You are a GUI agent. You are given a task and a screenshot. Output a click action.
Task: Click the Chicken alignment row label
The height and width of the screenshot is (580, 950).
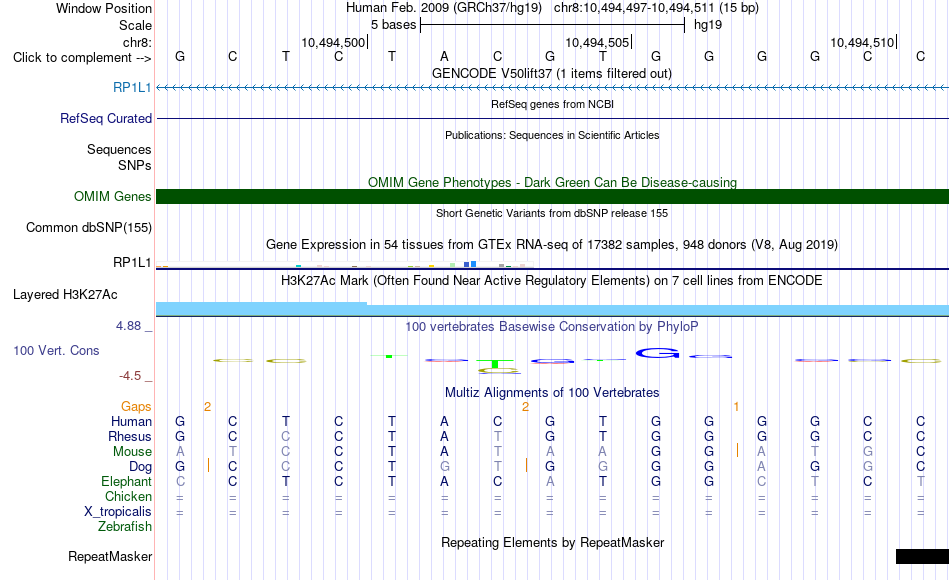128,497
